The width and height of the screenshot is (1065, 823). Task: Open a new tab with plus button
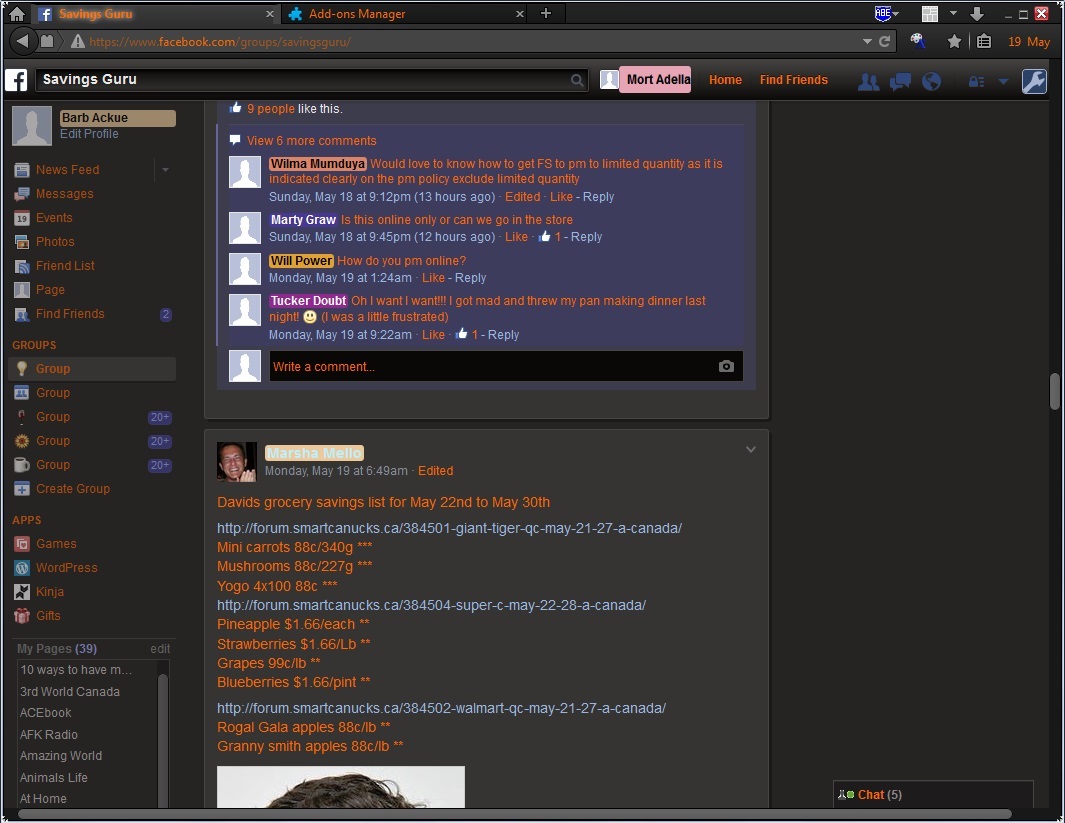pyautogui.click(x=545, y=13)
